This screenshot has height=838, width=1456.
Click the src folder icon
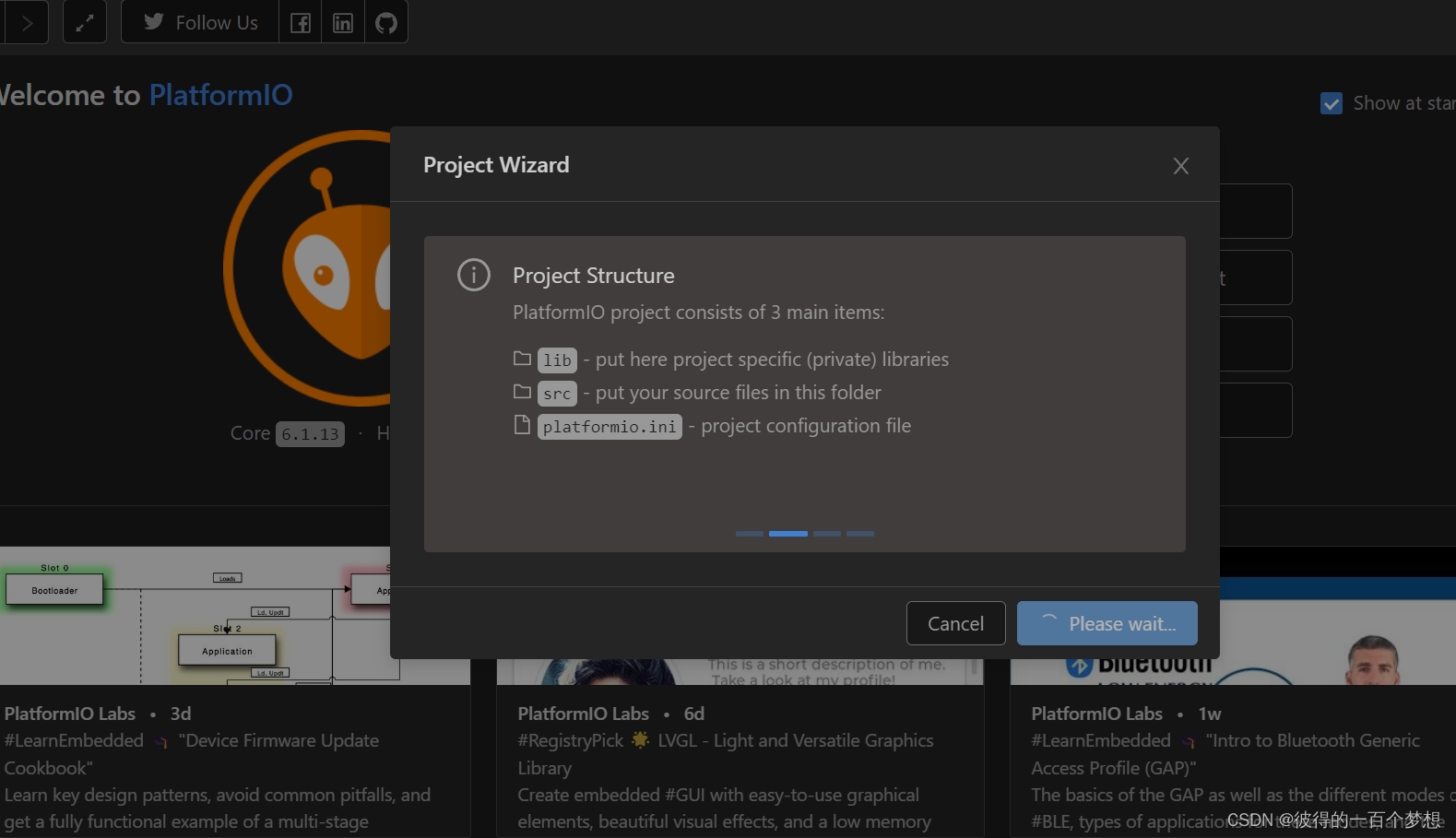point(522,392)
